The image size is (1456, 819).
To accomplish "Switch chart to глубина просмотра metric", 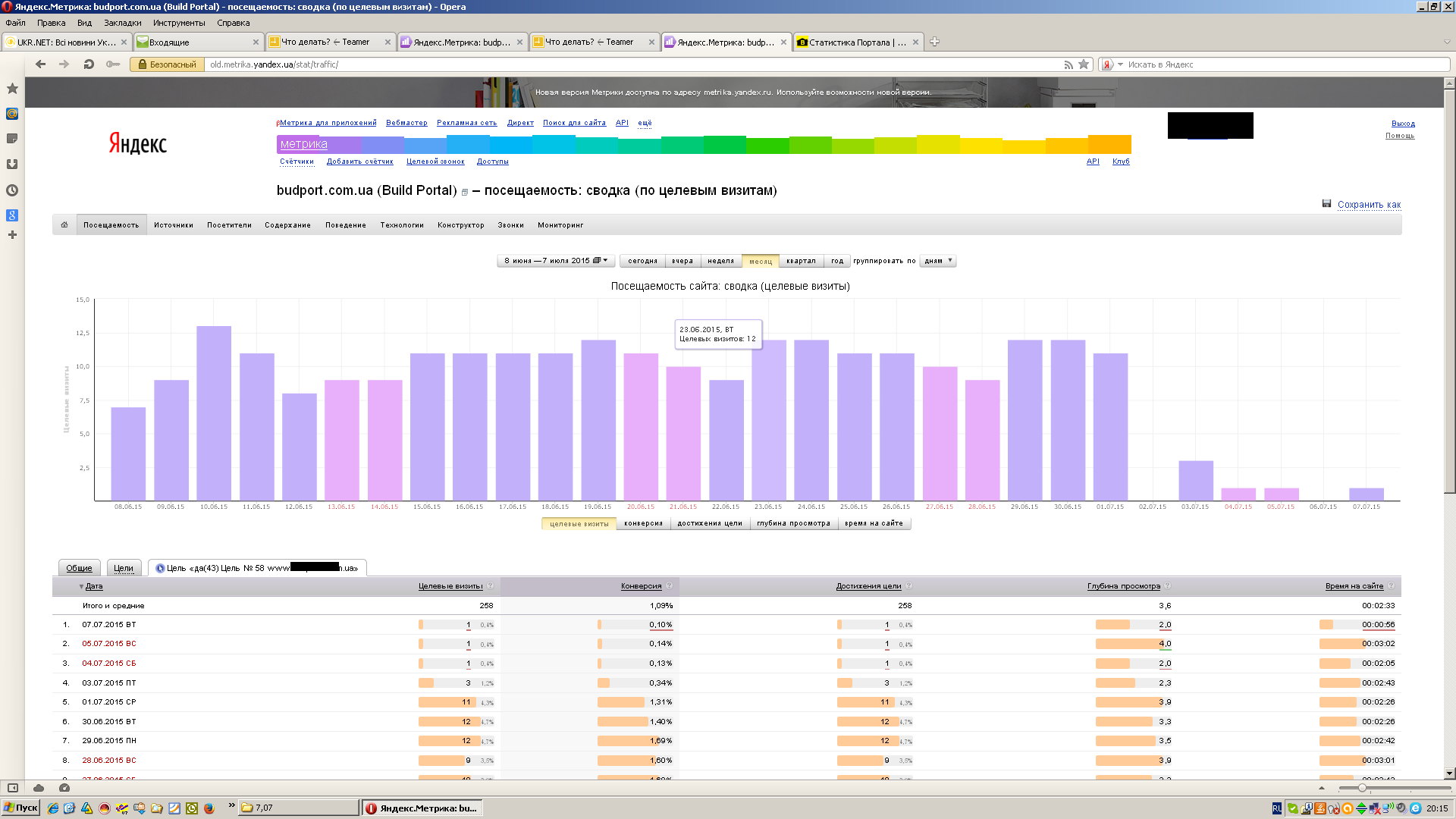I will pos(793,524).
